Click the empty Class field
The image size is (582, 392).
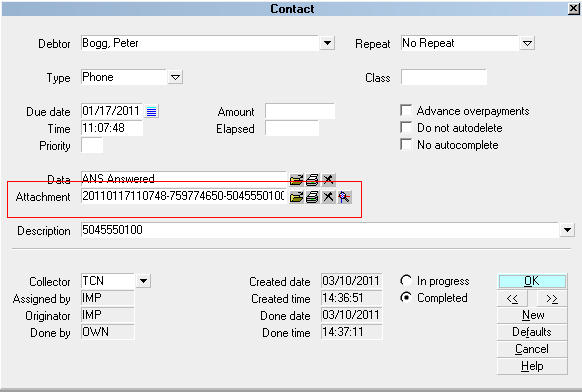(x=444, y=77)
